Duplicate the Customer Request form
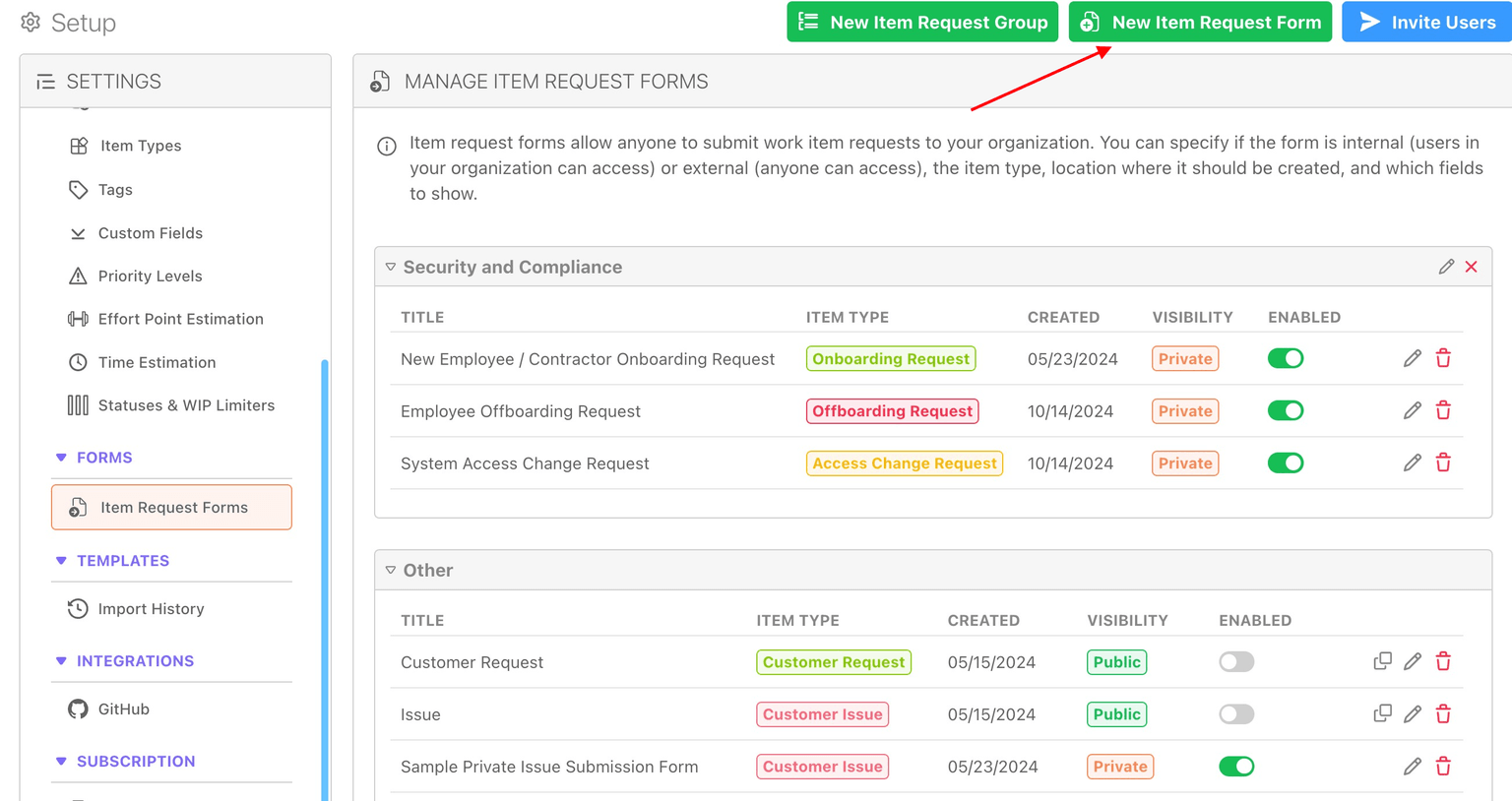 pos(1382,661)
